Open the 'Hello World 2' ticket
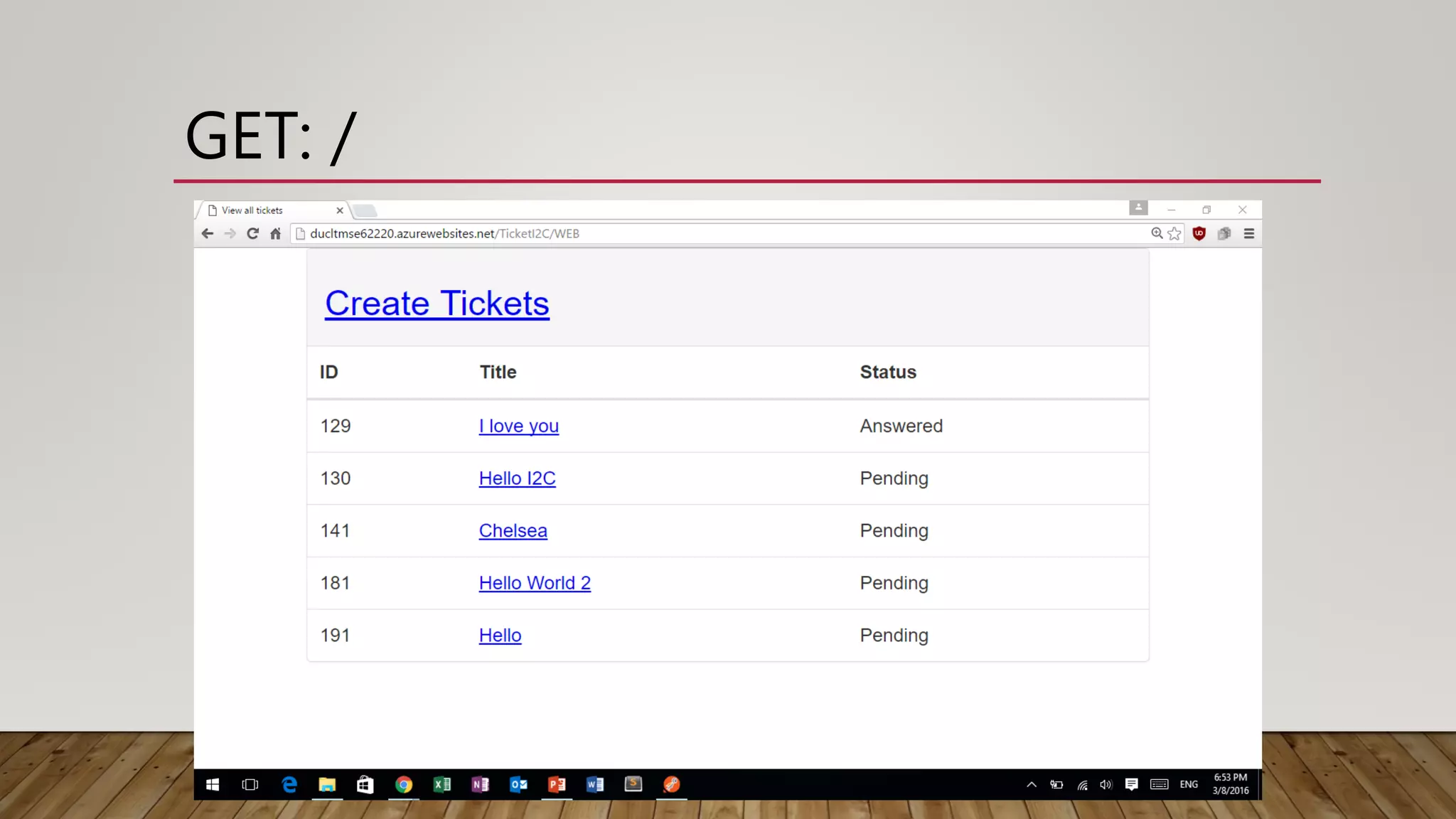The image size is (1456, 819). [x=535, y=583]
